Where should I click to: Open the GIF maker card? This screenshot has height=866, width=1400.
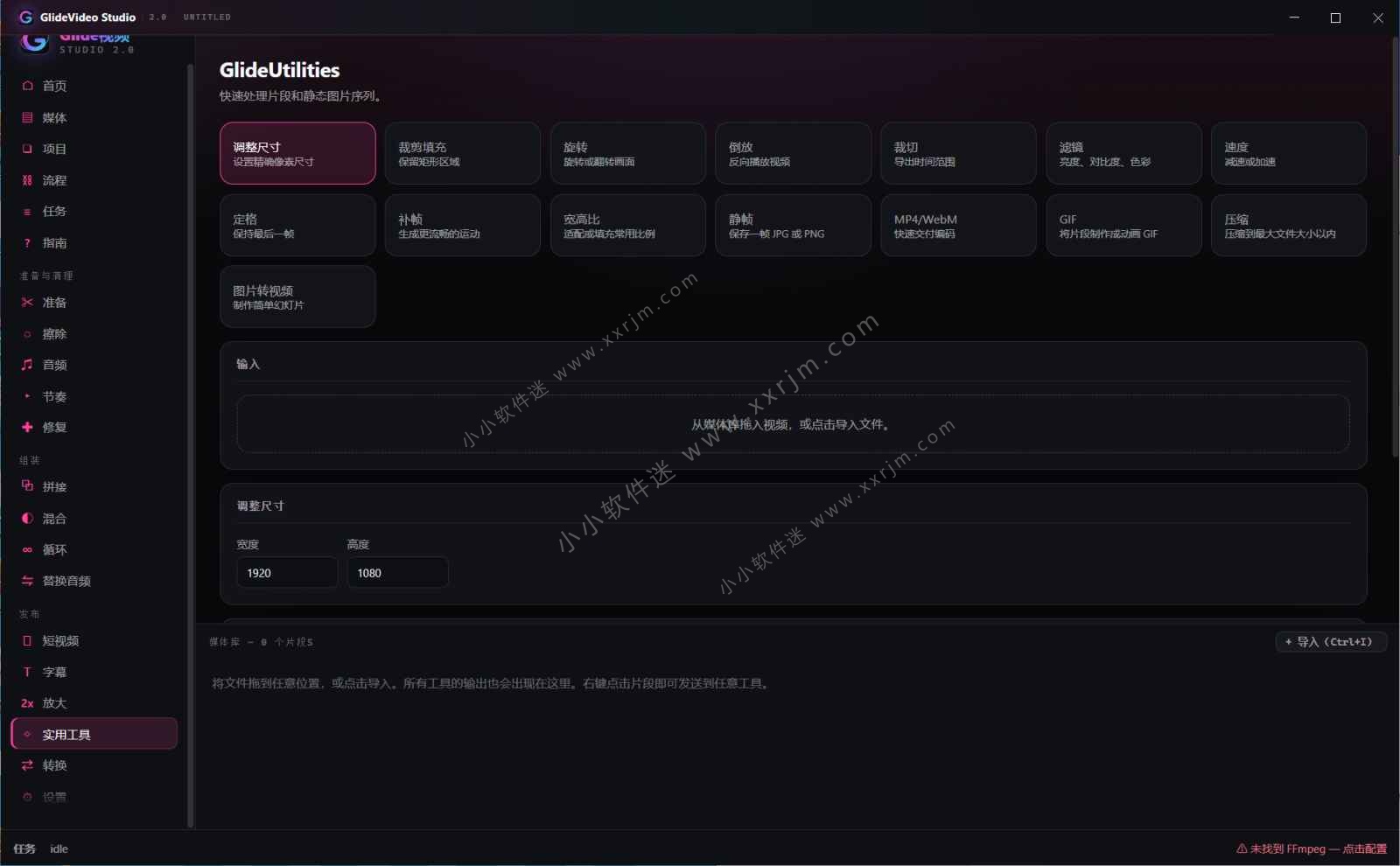1124,225
